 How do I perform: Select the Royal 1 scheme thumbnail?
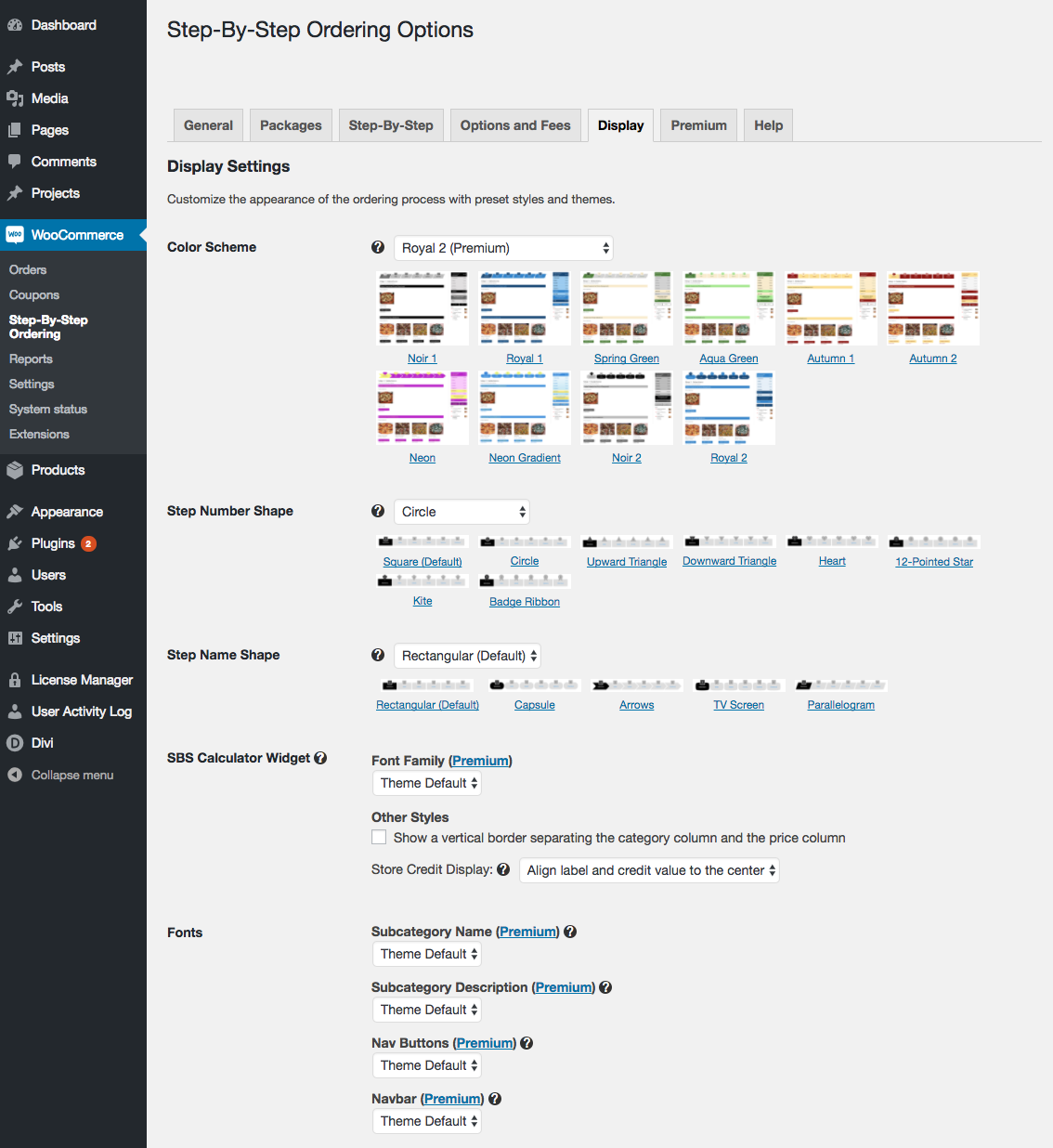pos(525,308)
